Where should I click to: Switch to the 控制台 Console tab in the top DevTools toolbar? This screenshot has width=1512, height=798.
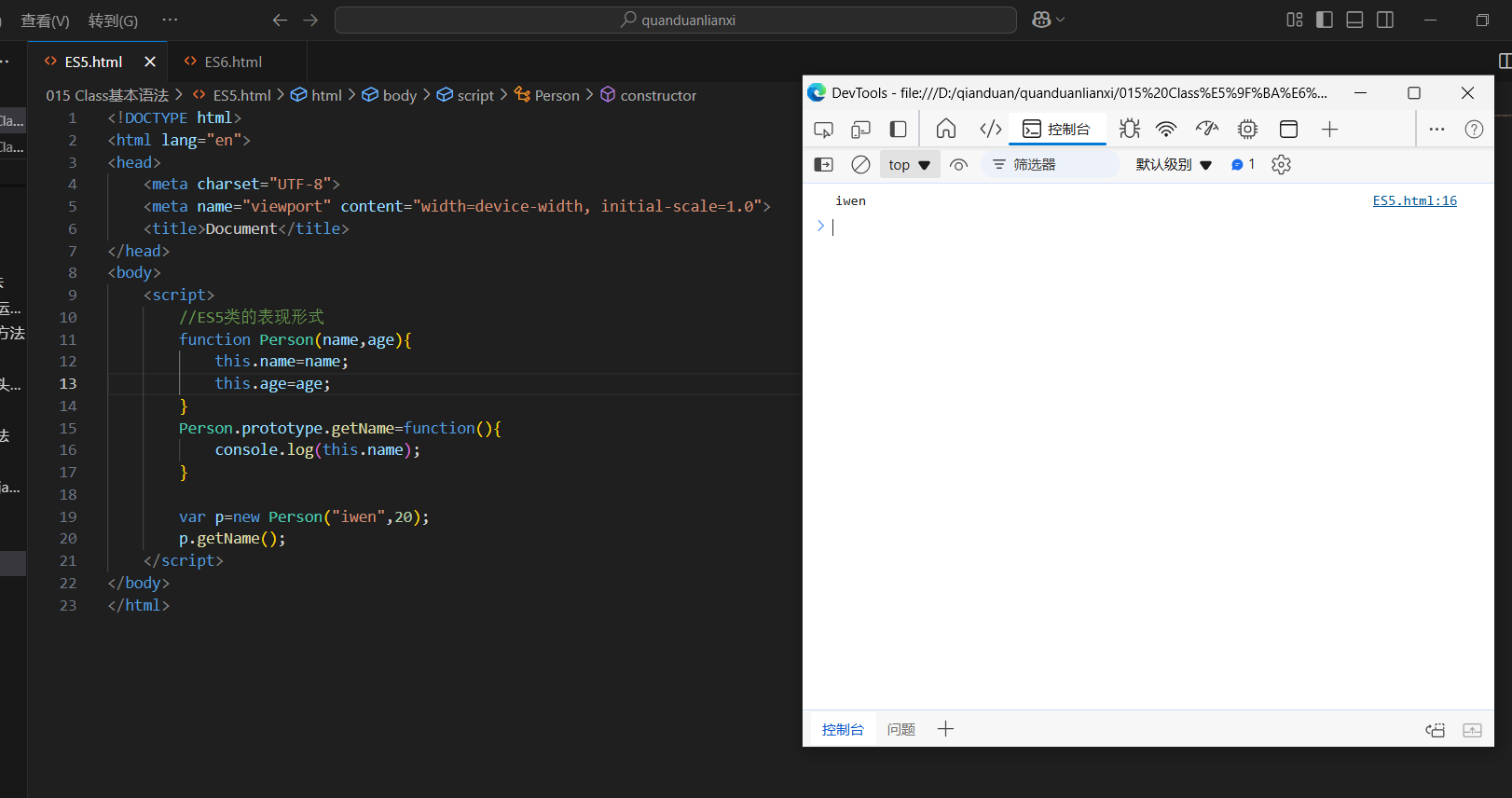[1057, 129]
